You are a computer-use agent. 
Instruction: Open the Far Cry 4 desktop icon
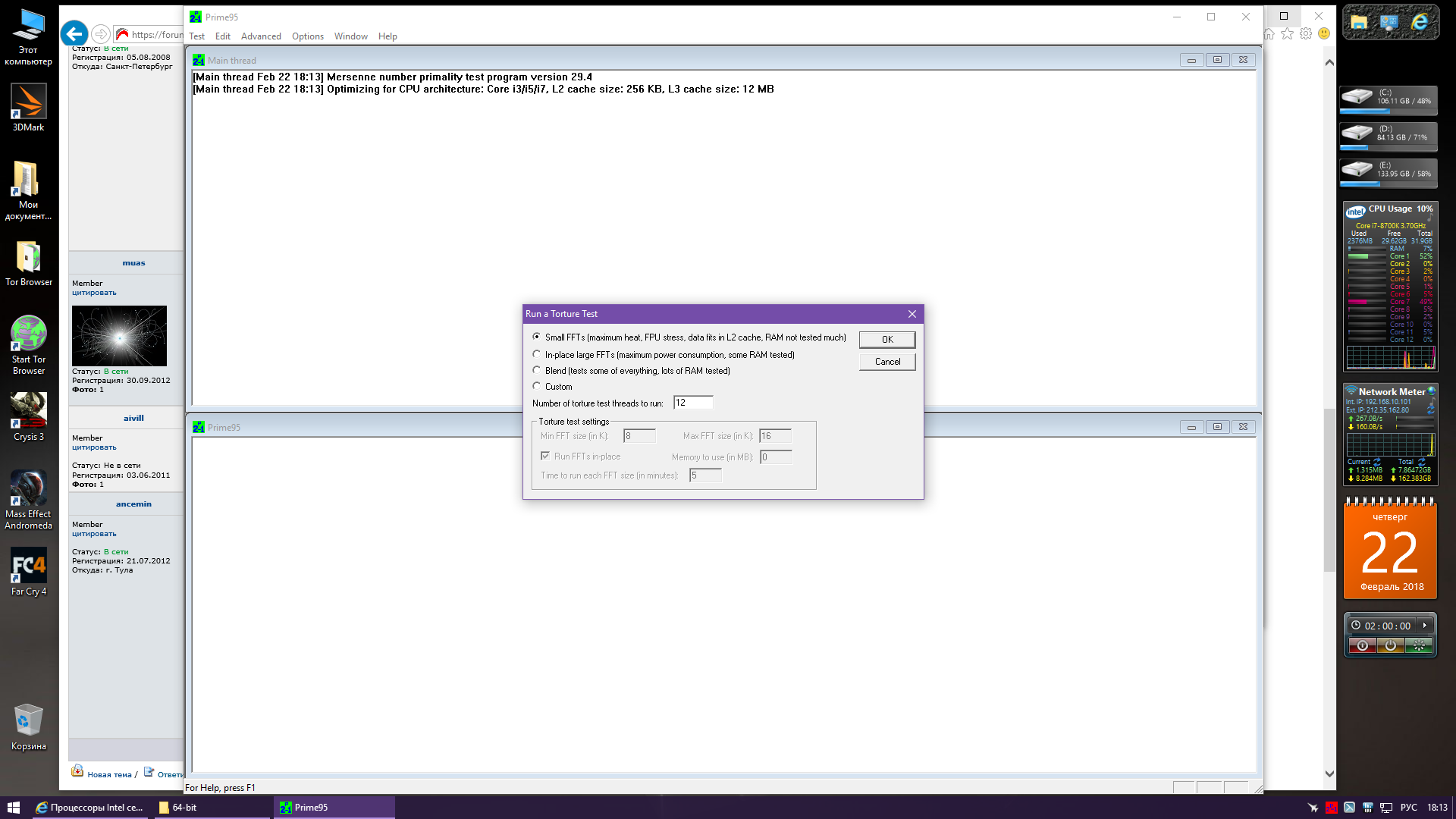coord(29,566)
